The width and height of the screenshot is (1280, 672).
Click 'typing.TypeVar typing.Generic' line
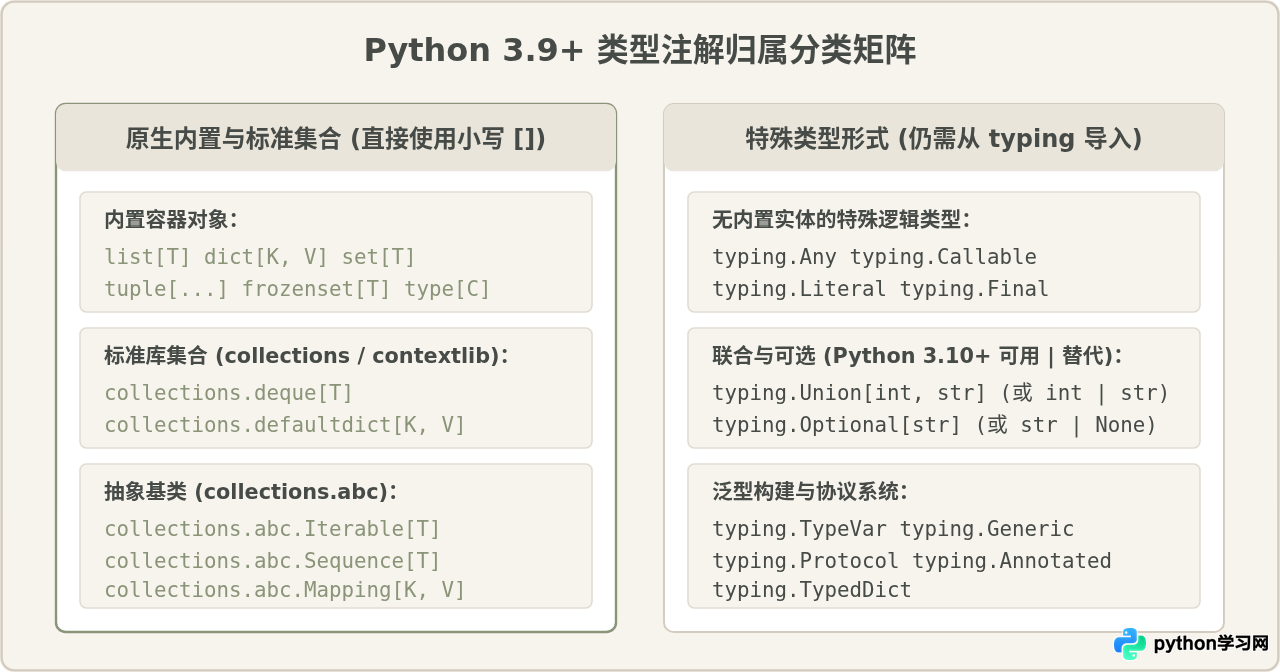893,529
